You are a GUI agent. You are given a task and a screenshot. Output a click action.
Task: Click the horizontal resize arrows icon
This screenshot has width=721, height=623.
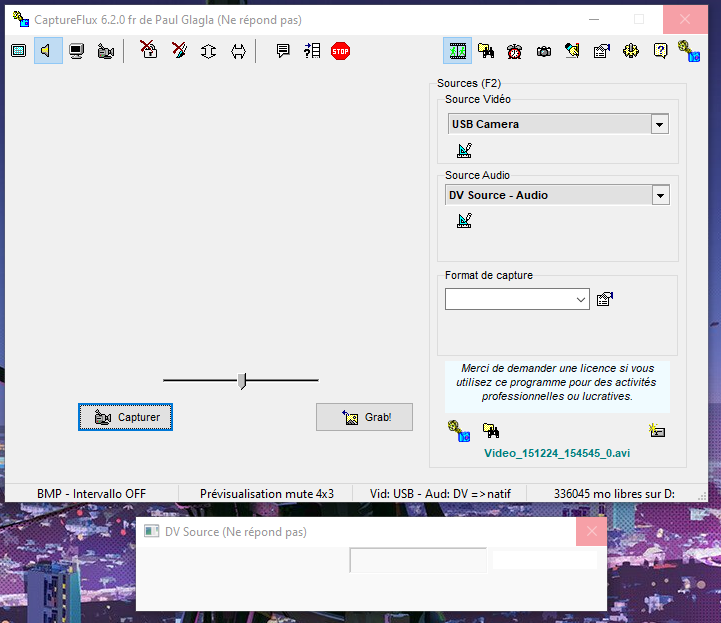(x=238, y=51)
